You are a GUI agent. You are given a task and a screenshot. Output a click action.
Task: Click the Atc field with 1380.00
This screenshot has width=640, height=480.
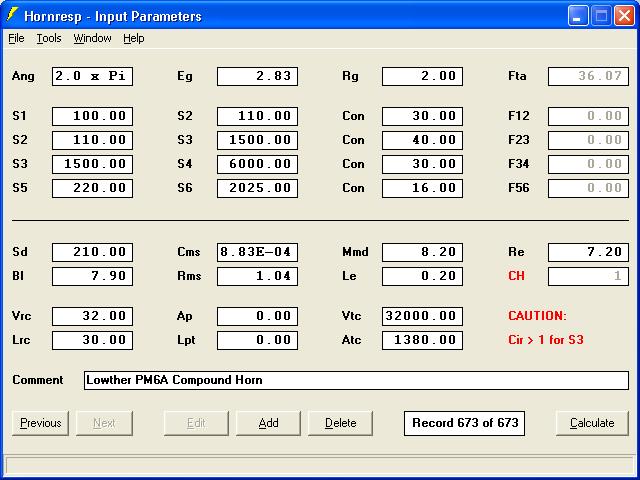422,340
